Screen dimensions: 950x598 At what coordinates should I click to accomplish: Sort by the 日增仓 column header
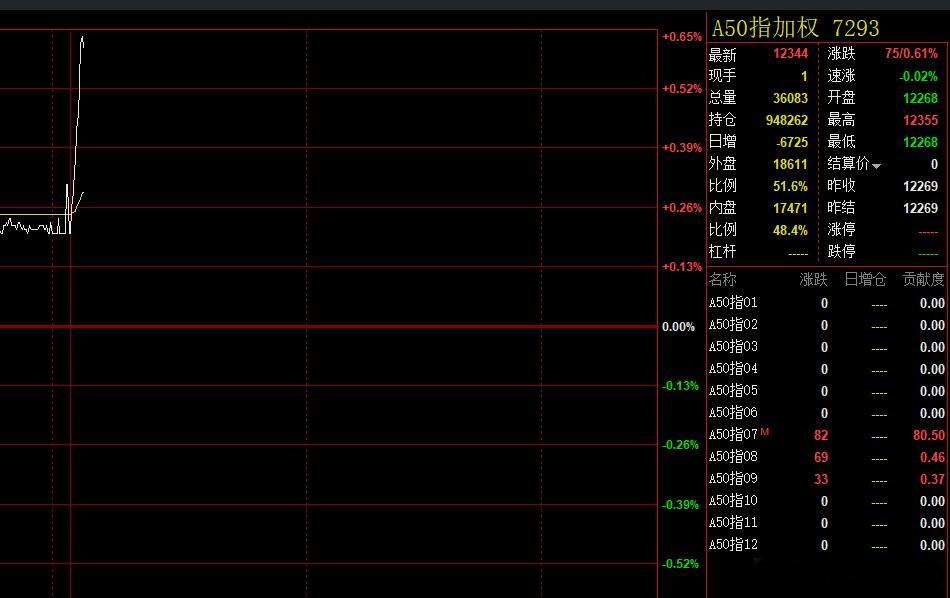865,279
